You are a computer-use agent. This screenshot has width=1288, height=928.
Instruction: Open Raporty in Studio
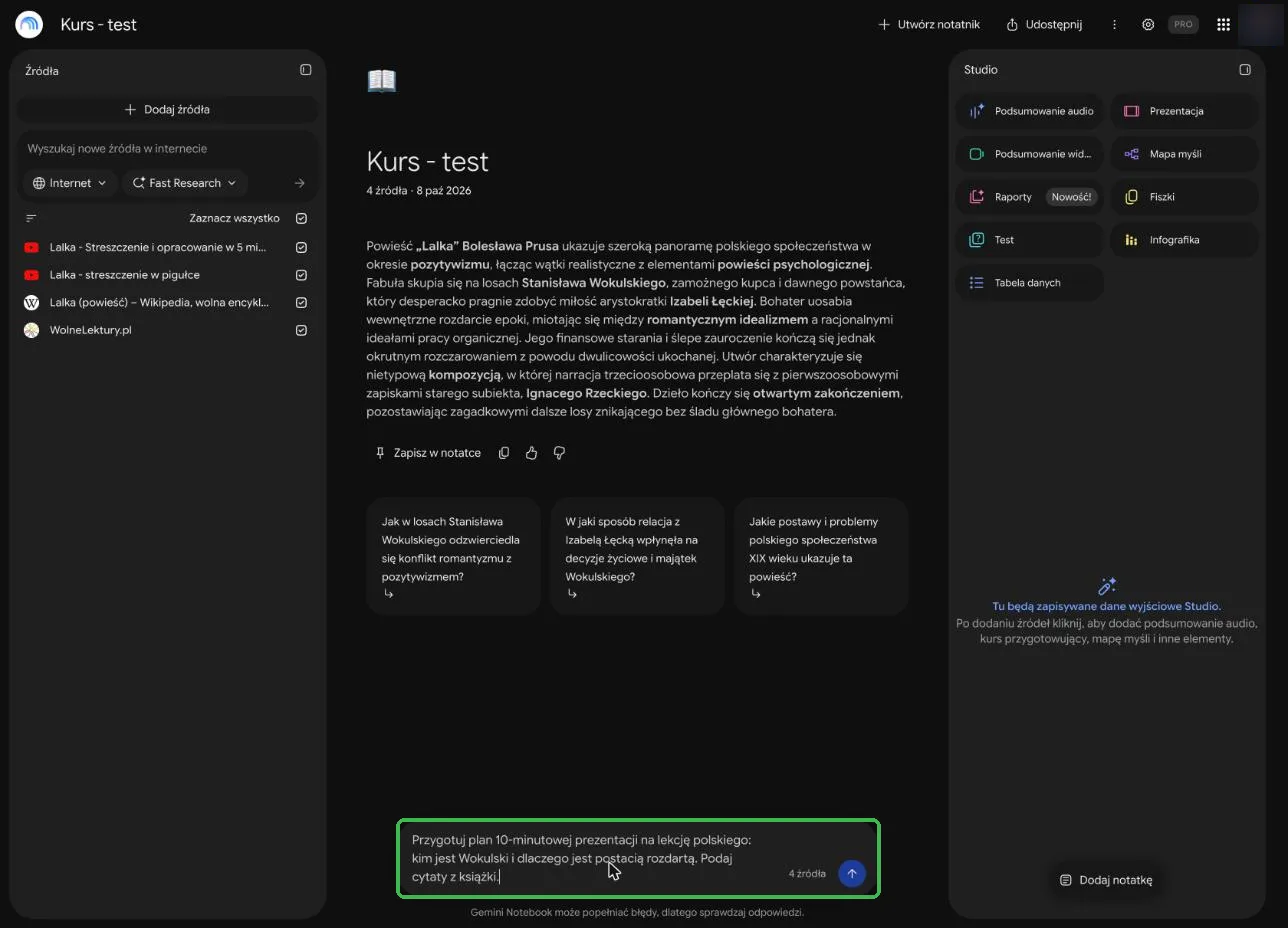point(1030,197)
